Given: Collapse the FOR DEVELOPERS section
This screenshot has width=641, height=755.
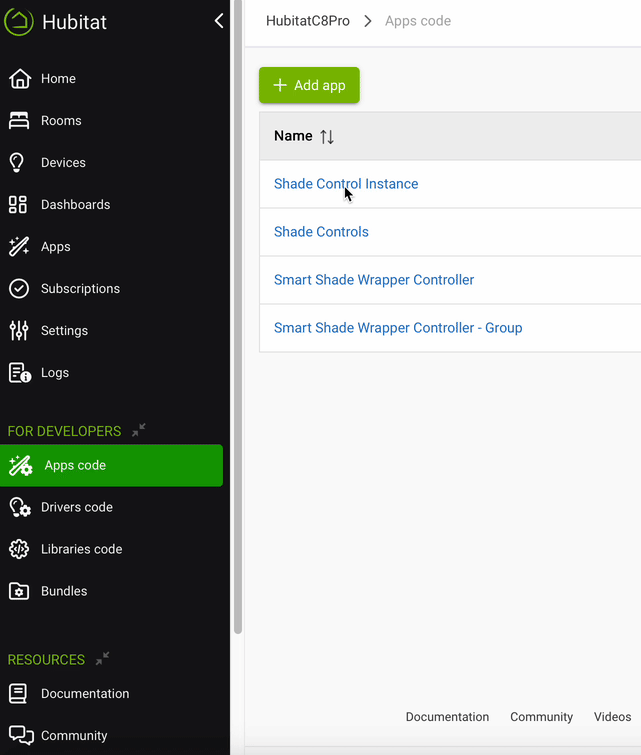Looking at the screenshot, I should coord(139,430).
